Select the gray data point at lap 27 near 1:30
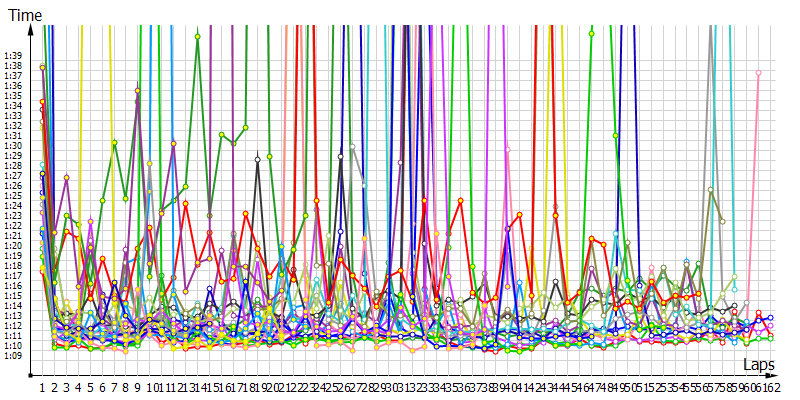 pos(352,146)
